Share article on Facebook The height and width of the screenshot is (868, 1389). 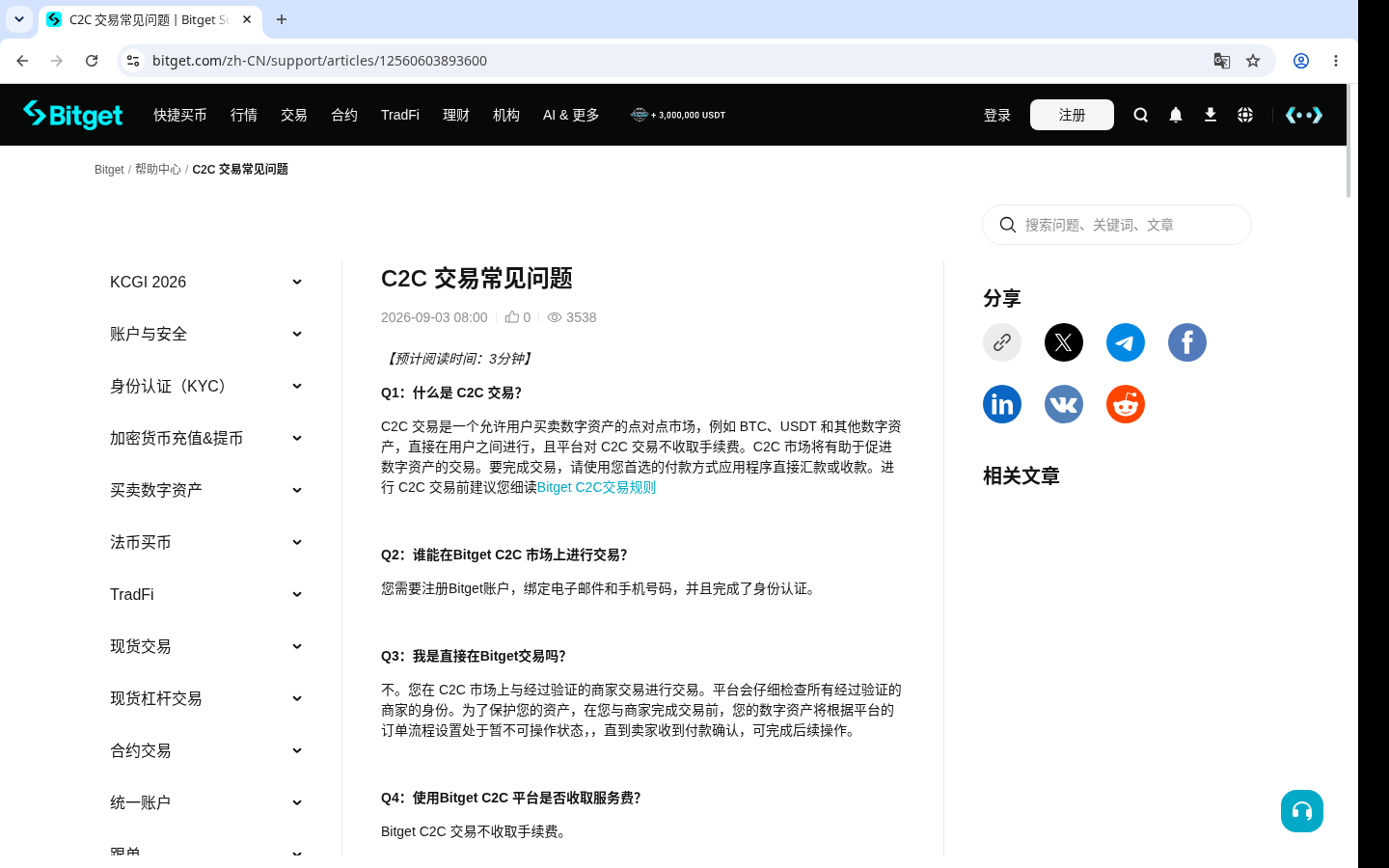[x=1187, y=342]
